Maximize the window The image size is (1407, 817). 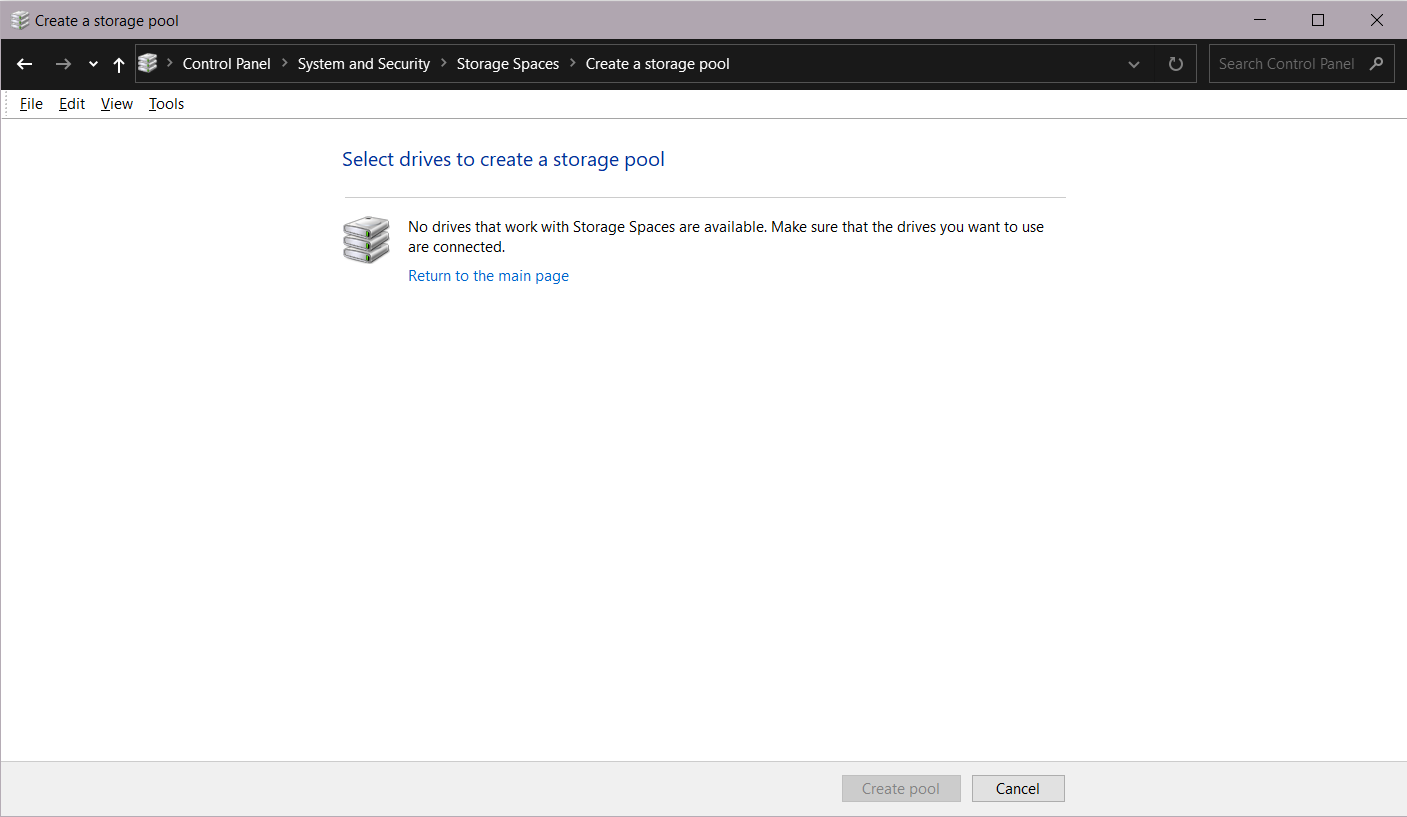coord(1318,20)
